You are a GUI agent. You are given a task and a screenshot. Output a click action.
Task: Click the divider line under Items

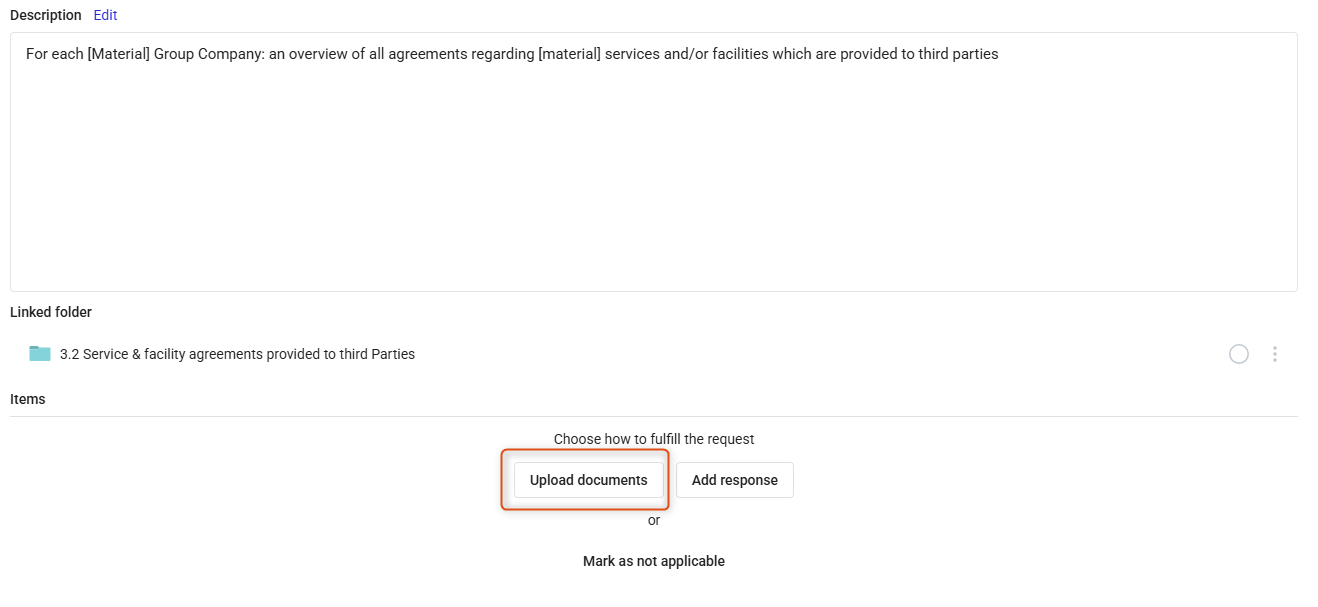tap(654, 416)
